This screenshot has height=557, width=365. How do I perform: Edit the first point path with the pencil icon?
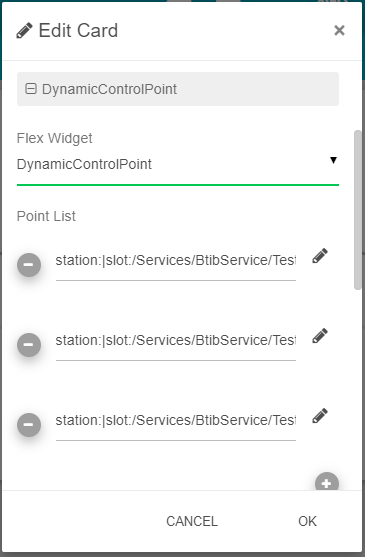tap(320, 256)
